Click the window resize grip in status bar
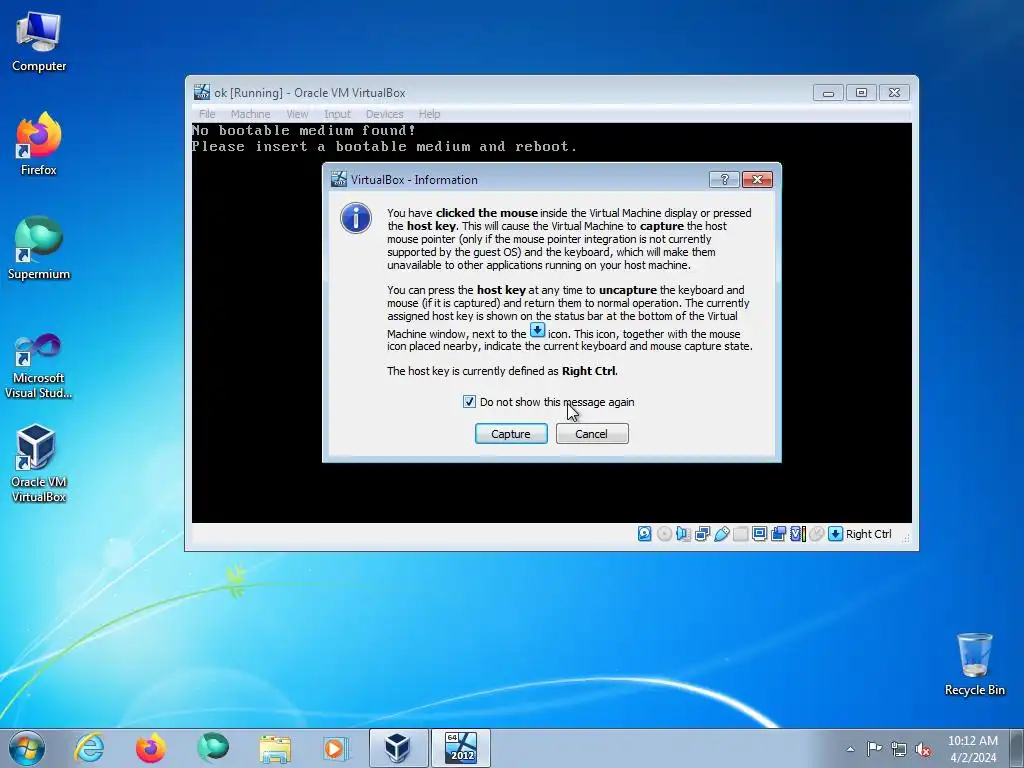1024x768 pixels. [x=906, y=538]
